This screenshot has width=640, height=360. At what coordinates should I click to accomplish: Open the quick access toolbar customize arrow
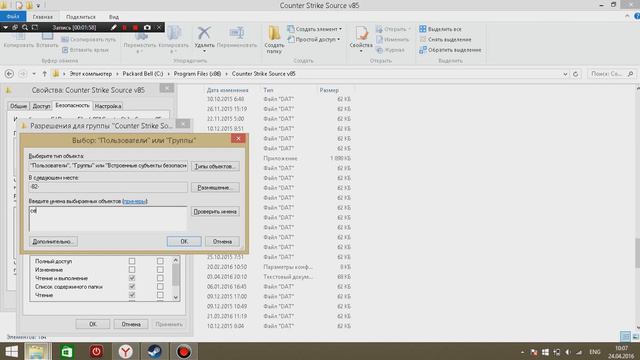(x=38, y=6)
